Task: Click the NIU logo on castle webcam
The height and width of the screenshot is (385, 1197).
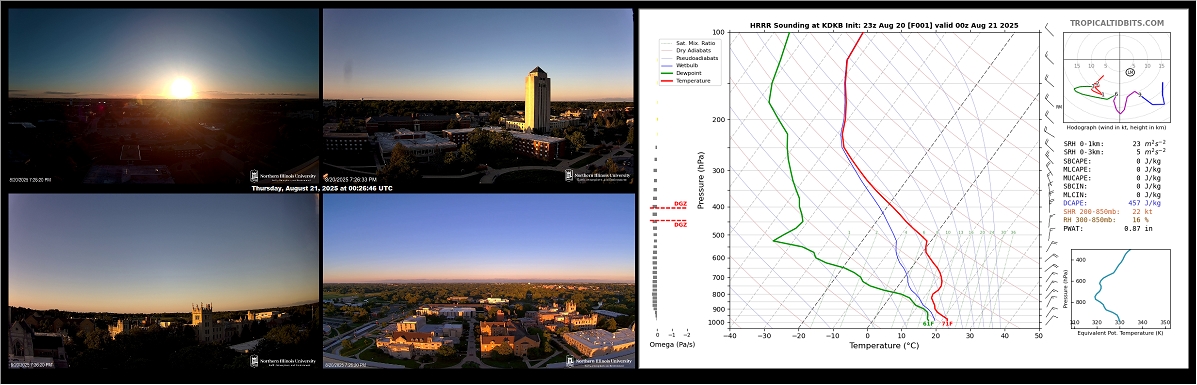Action: [x=282, y=361]
